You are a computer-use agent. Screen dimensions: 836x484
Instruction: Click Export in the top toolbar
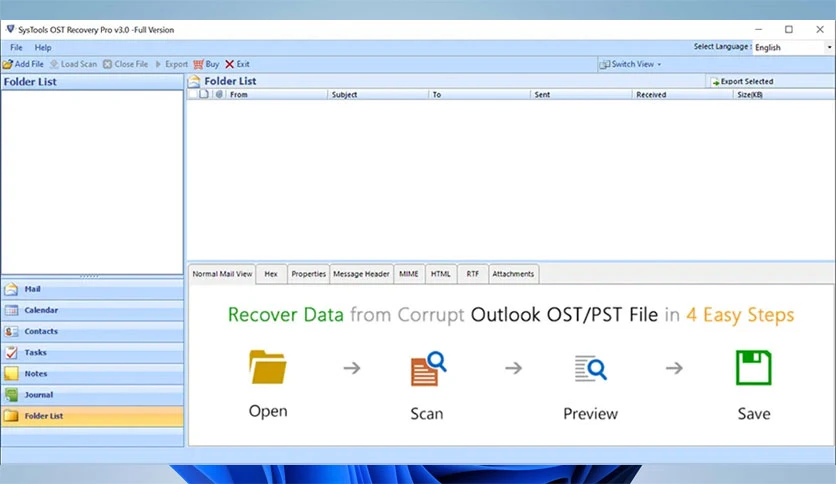pyautogui.click(x=171, y=64)
